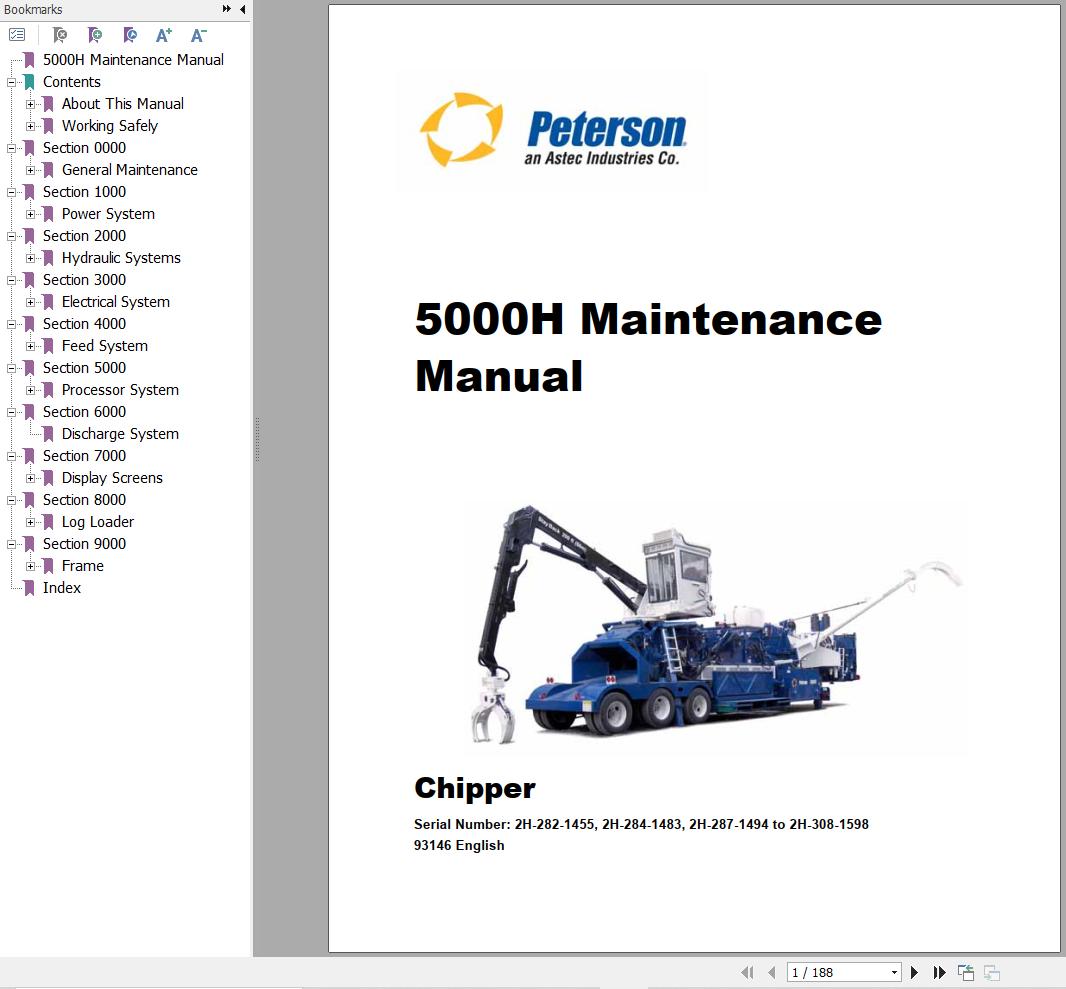Viewport: 1066px width, 989px height.
Task: Go to the Discharge System bookmark
Action: click(120, 434)
